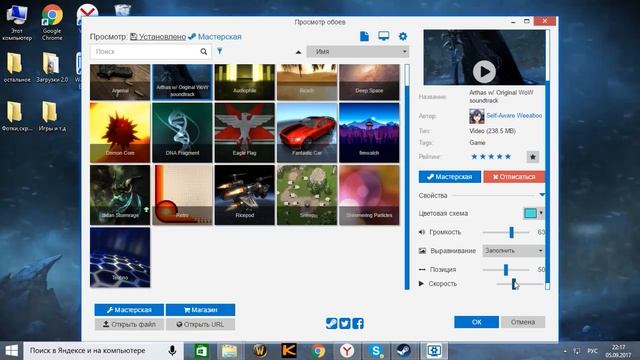Click the Скорость speed slider
Image resolution: width=640 pixels, height=360 pixels.
(520, 283)
